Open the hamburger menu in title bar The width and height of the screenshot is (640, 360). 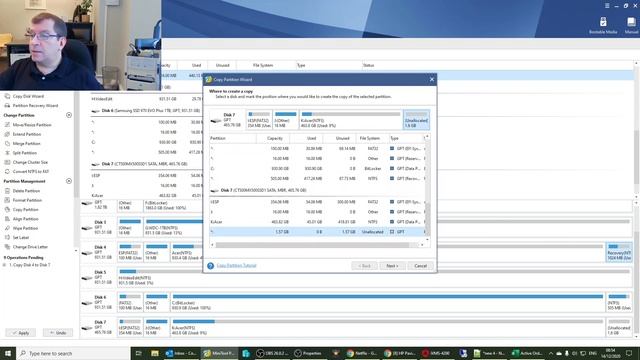click(607, 6)
